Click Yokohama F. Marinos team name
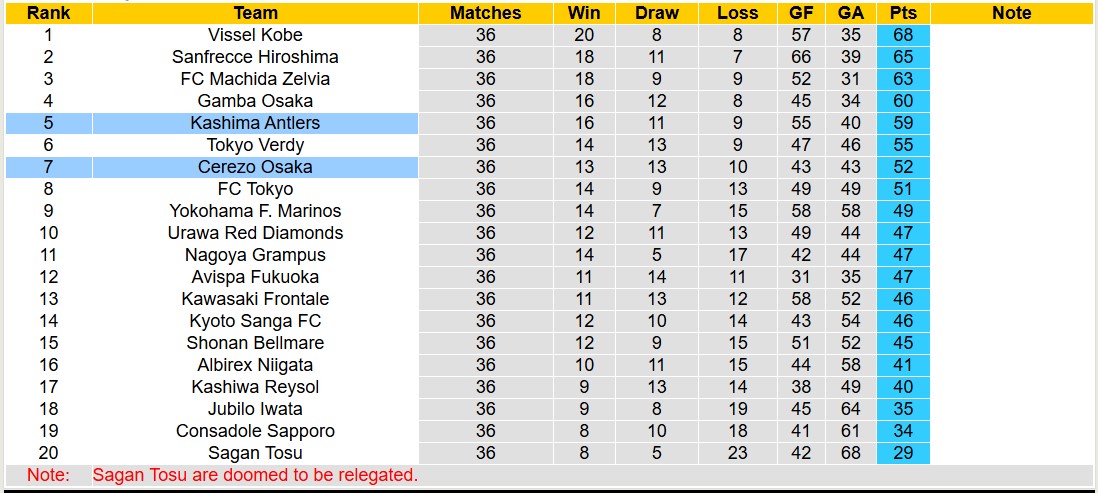This screenshot has width=1098, height=493. point(255,211)
